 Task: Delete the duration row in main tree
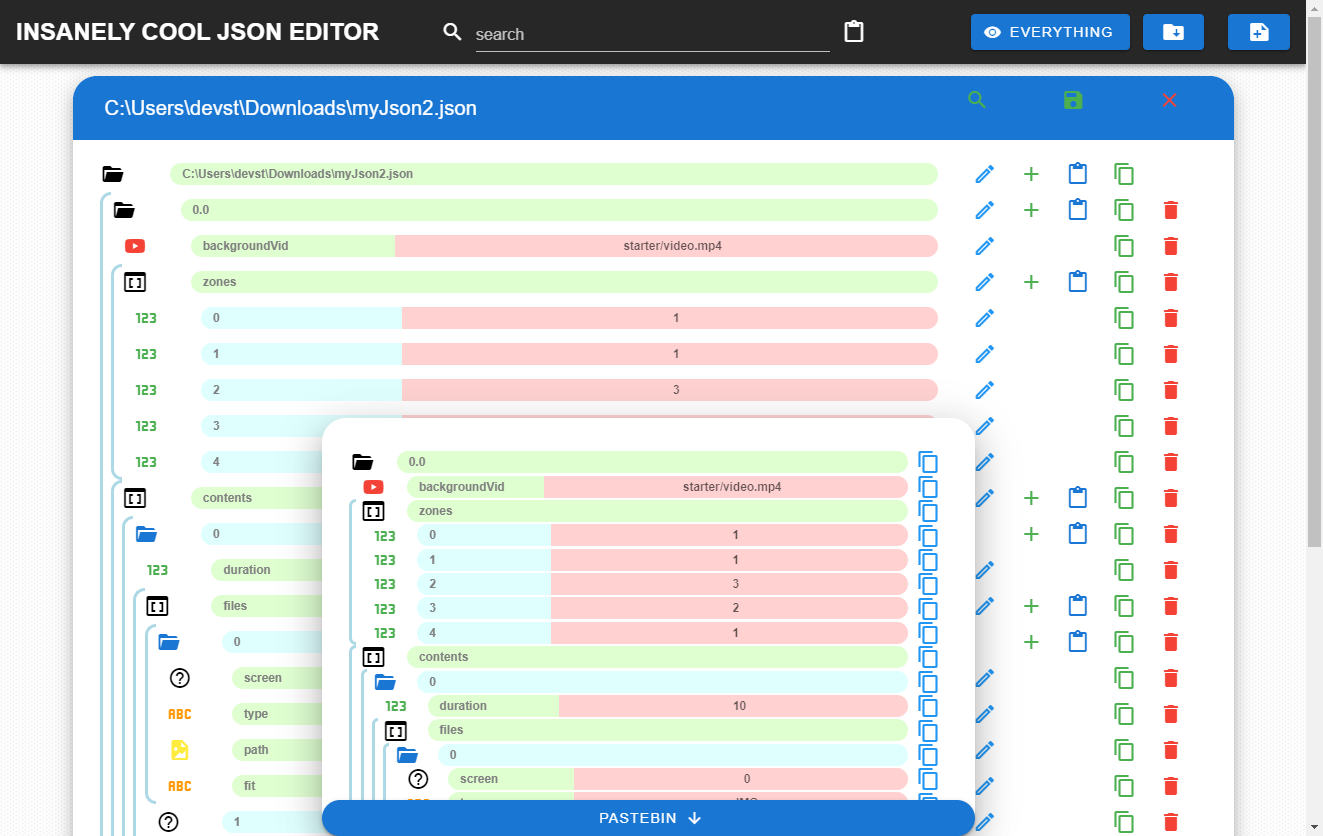1171,570
